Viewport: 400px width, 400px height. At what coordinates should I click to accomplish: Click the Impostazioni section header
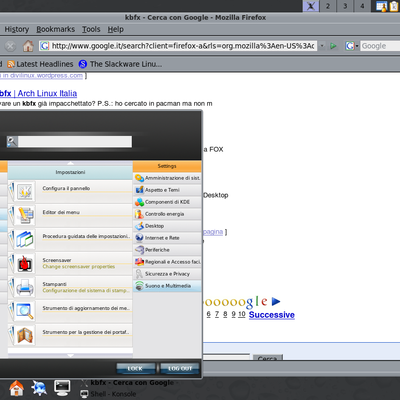(70, 172)
